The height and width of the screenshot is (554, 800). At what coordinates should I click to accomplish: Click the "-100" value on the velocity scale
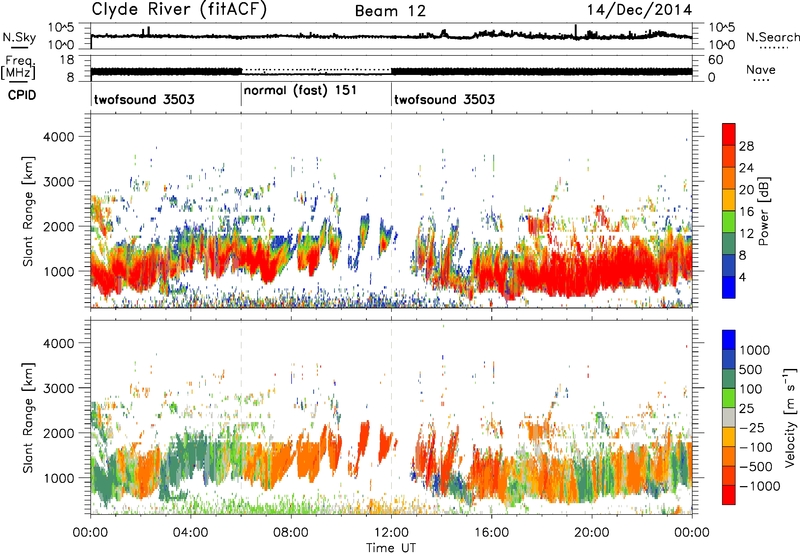(755, 447)
